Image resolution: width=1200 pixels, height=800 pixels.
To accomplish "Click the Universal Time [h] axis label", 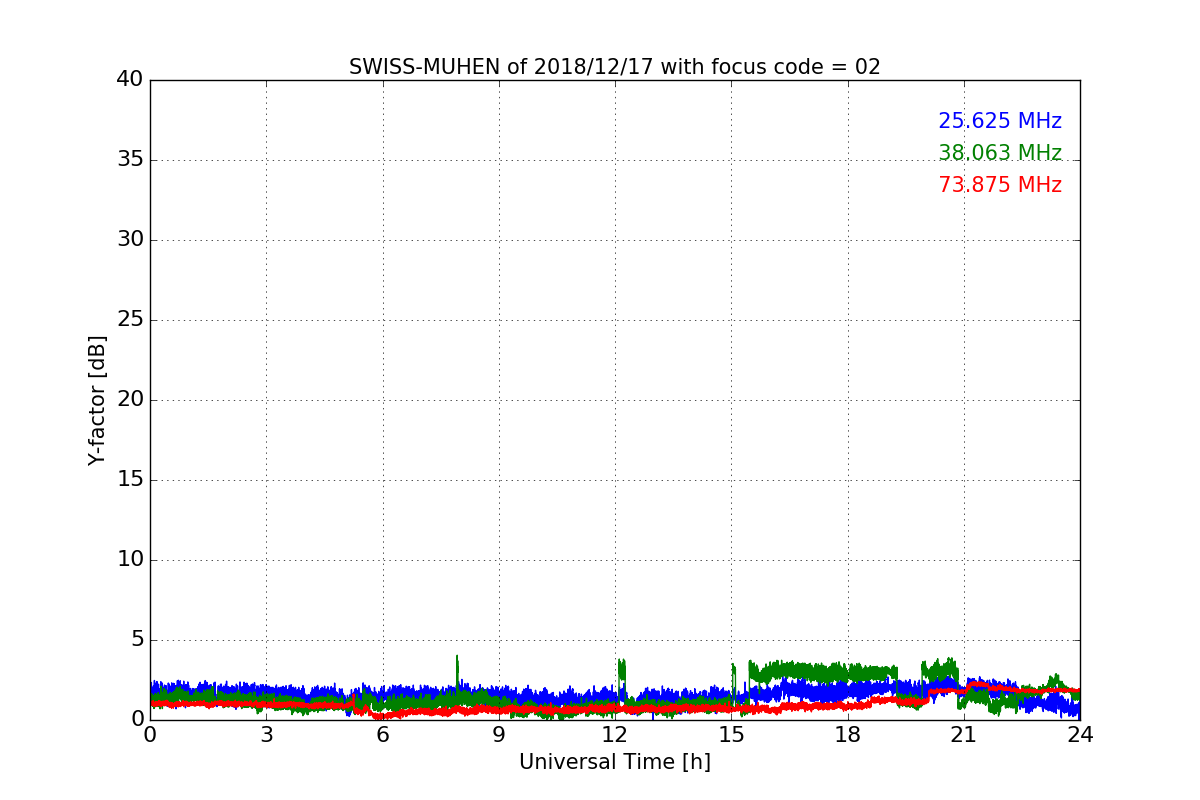I will tap(614, 762).
